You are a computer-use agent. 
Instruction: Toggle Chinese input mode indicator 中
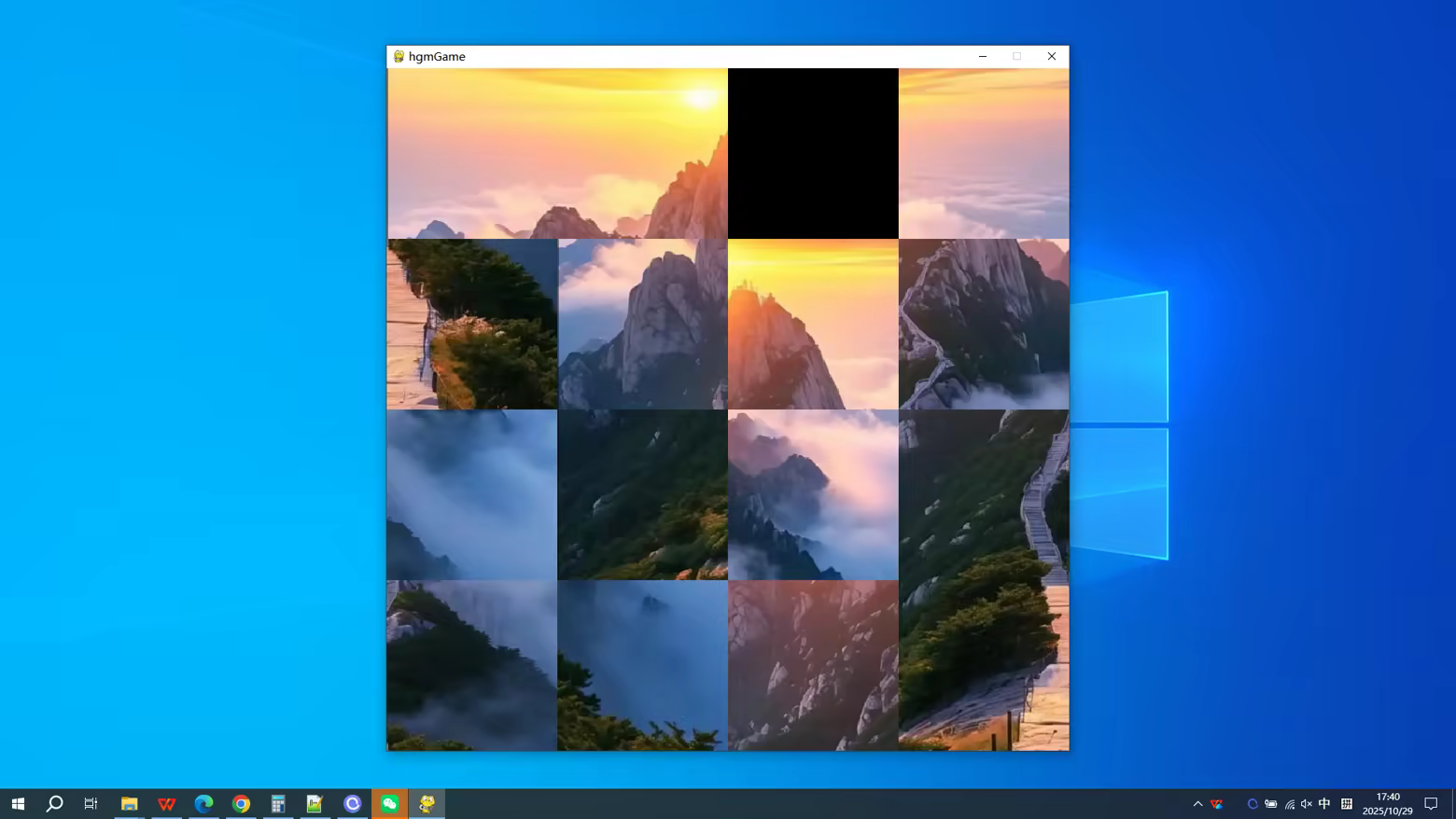(x=1324, y=803)
